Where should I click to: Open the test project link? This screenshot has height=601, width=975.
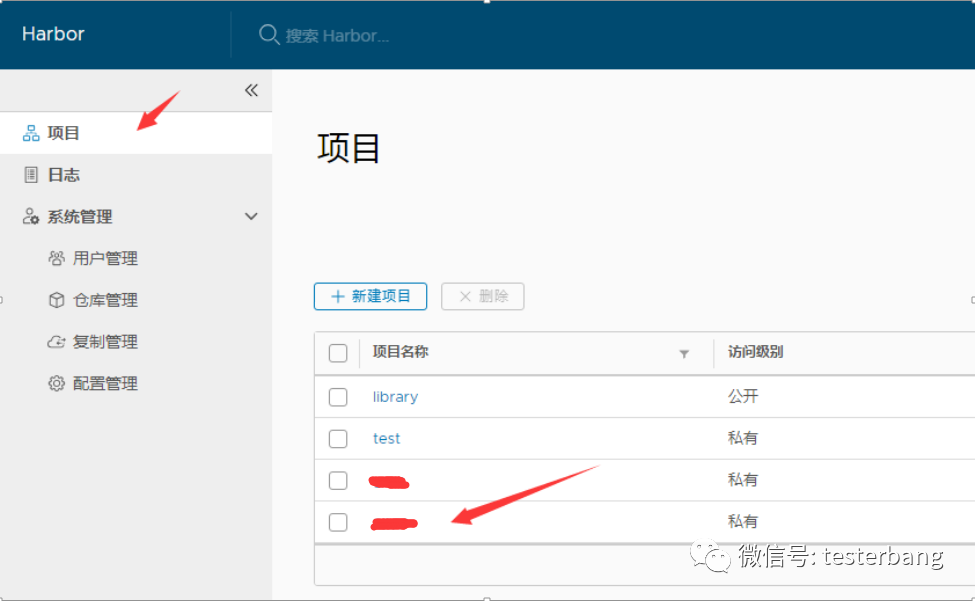tap(386, 438)
